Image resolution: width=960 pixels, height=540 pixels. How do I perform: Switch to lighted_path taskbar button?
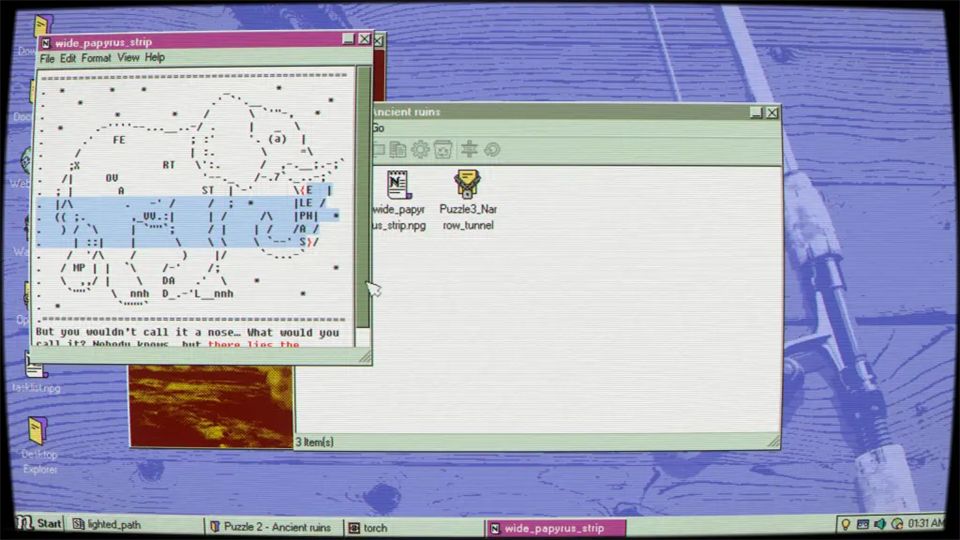click(135, 525)
